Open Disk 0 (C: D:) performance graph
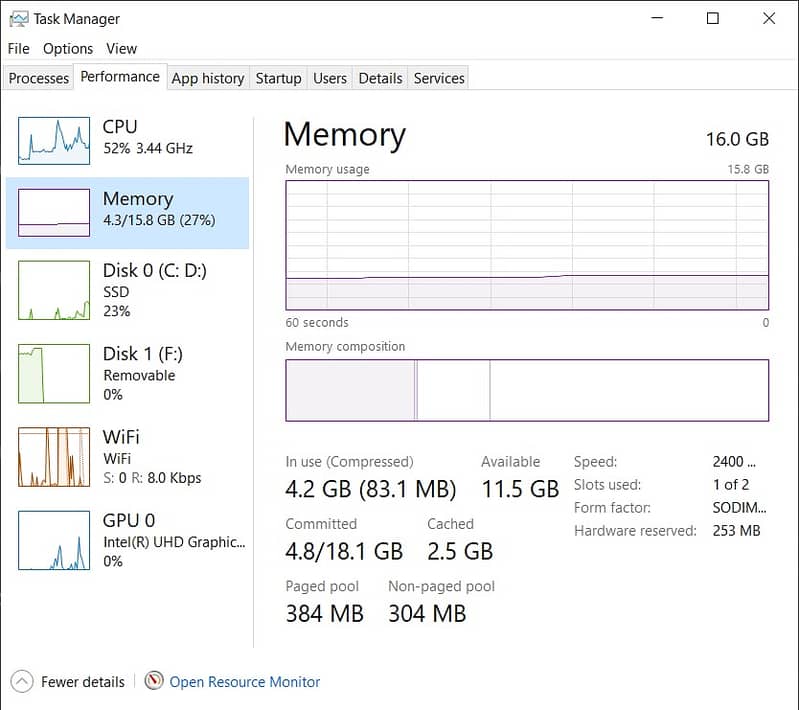This screenshot has width=799, height=710. [x=54, y=291]
